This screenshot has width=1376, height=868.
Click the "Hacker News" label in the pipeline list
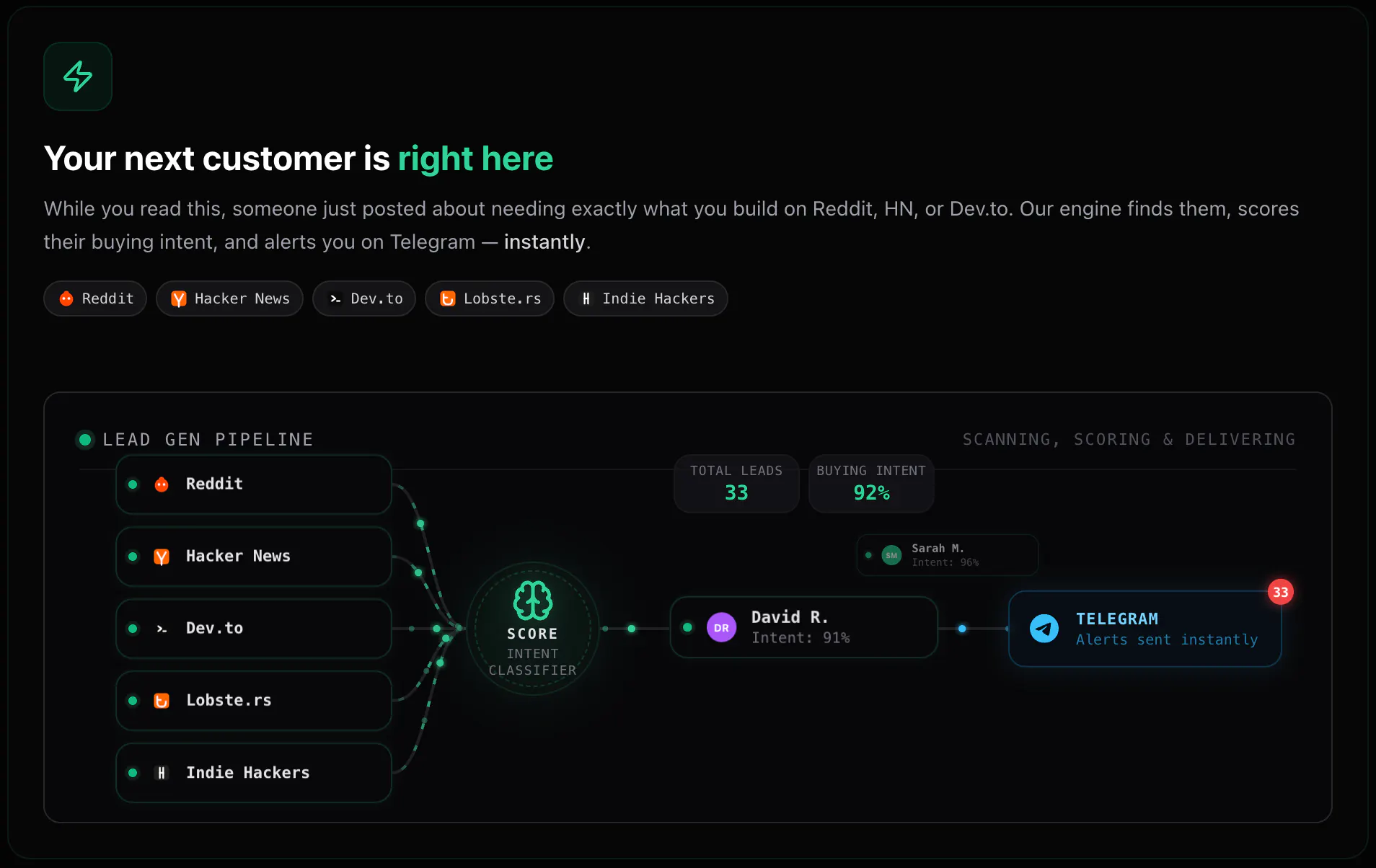tap(238, 556)
